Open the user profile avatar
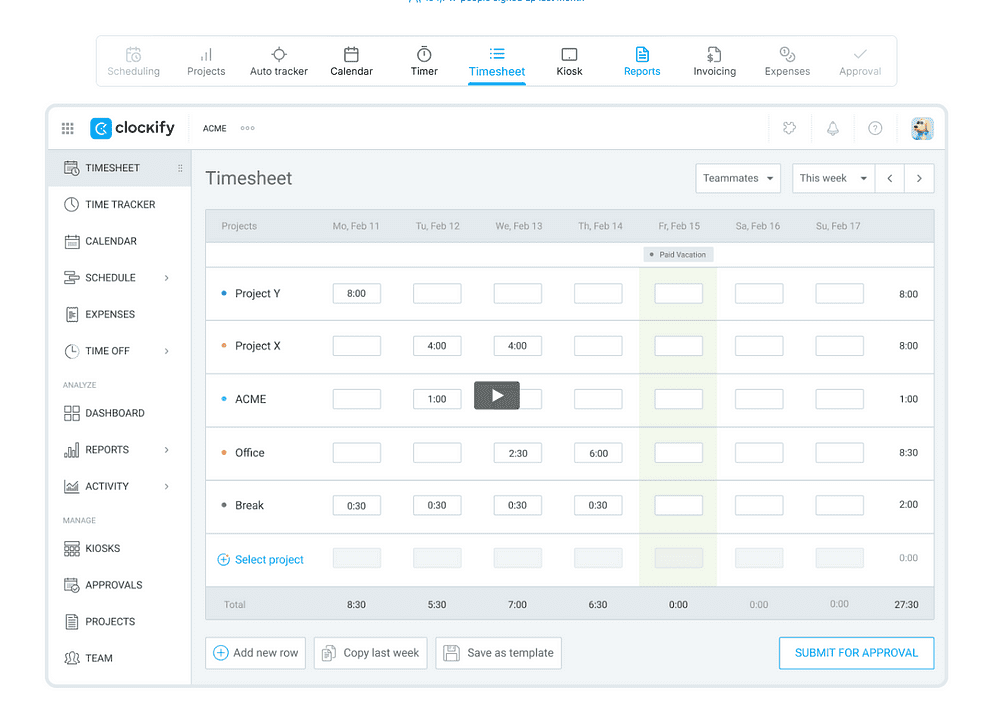The height and width of the screenshot is (717, 1000). 922,129
